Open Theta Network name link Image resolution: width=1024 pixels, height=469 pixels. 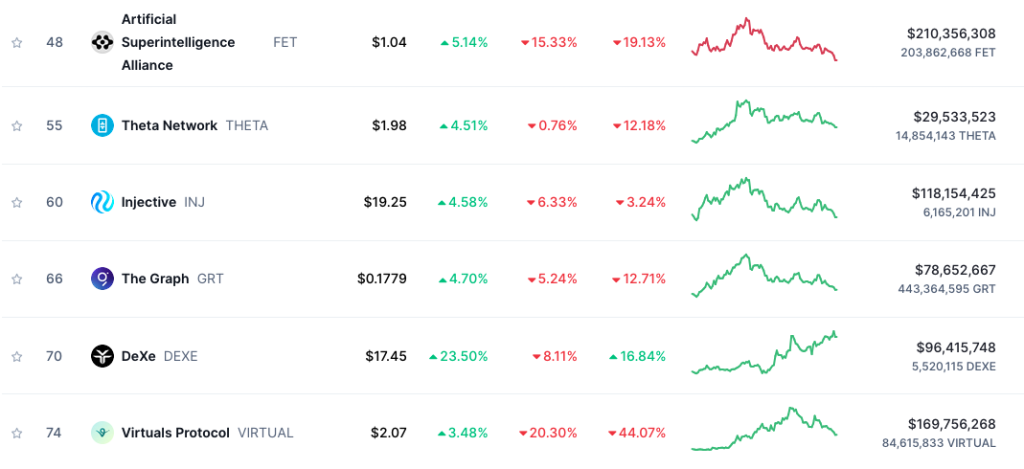click(x=169, y=125)
